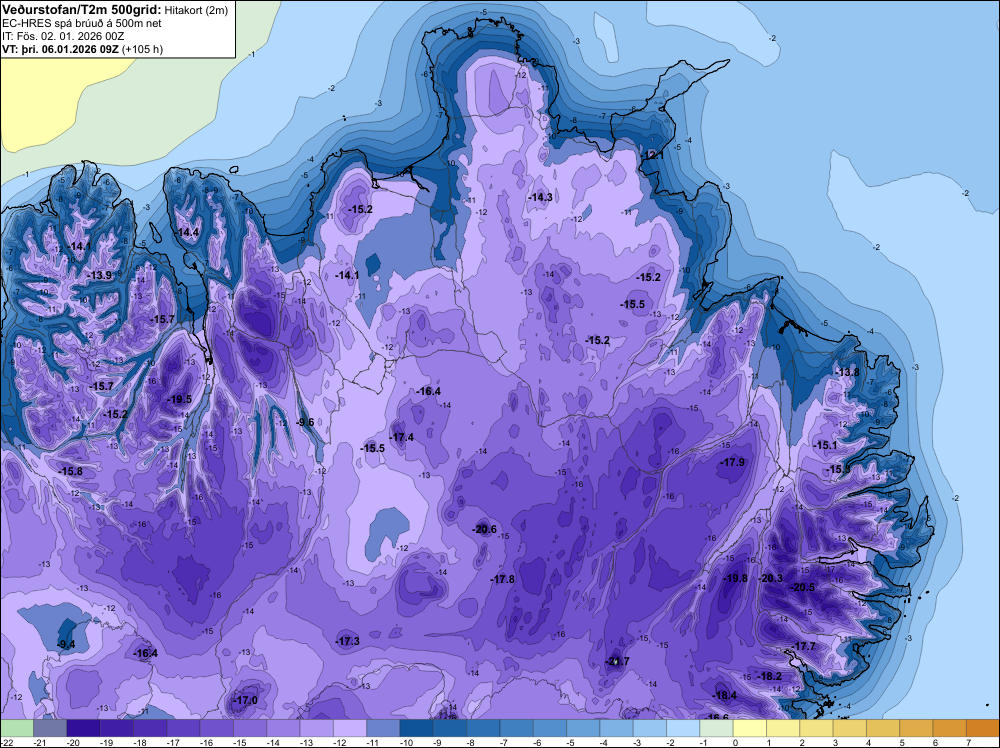Click the -14.4 temperature label
1000x748 pixels.
188,232
